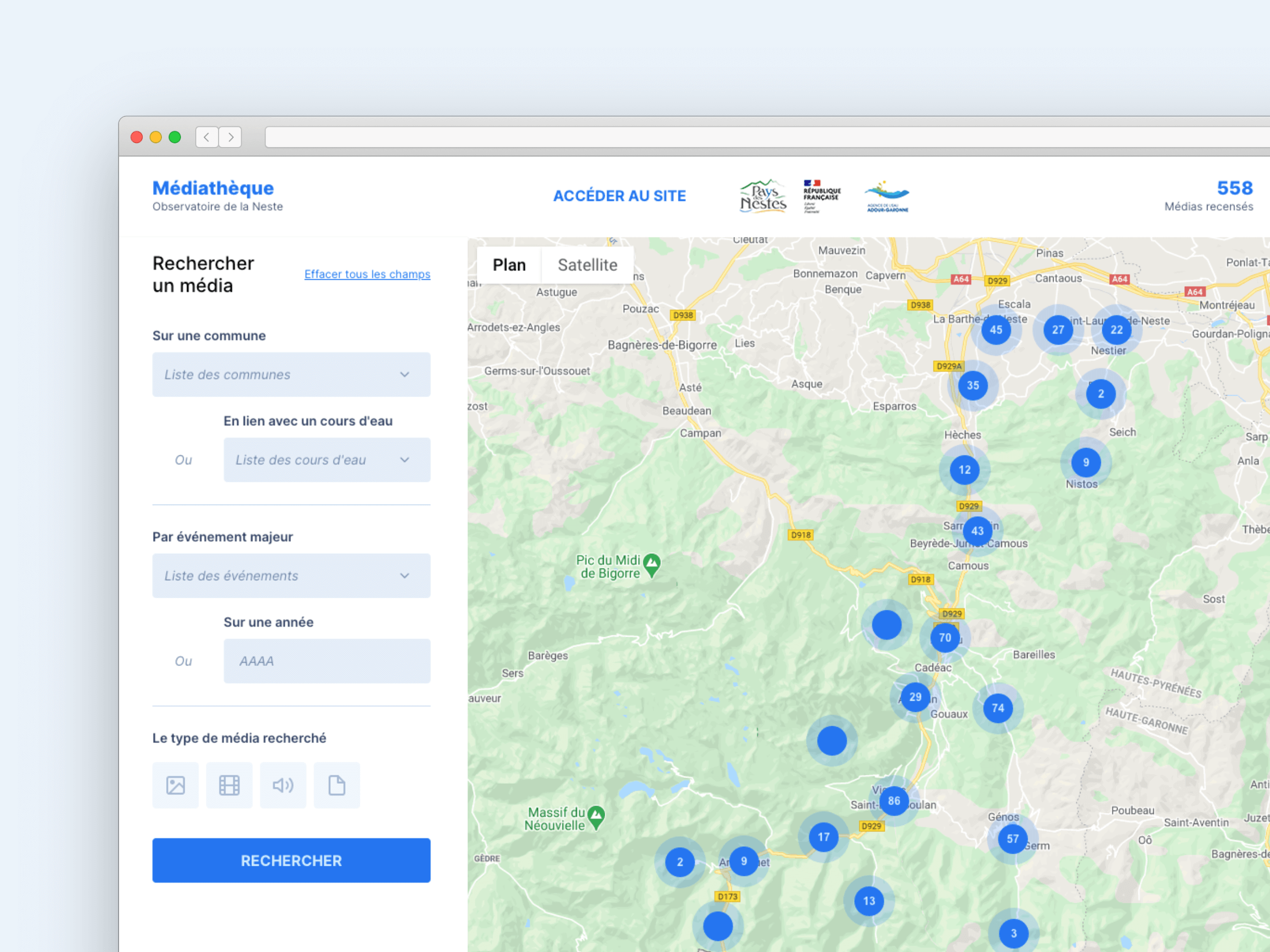Click the browser back arrow button

point(207,137)
